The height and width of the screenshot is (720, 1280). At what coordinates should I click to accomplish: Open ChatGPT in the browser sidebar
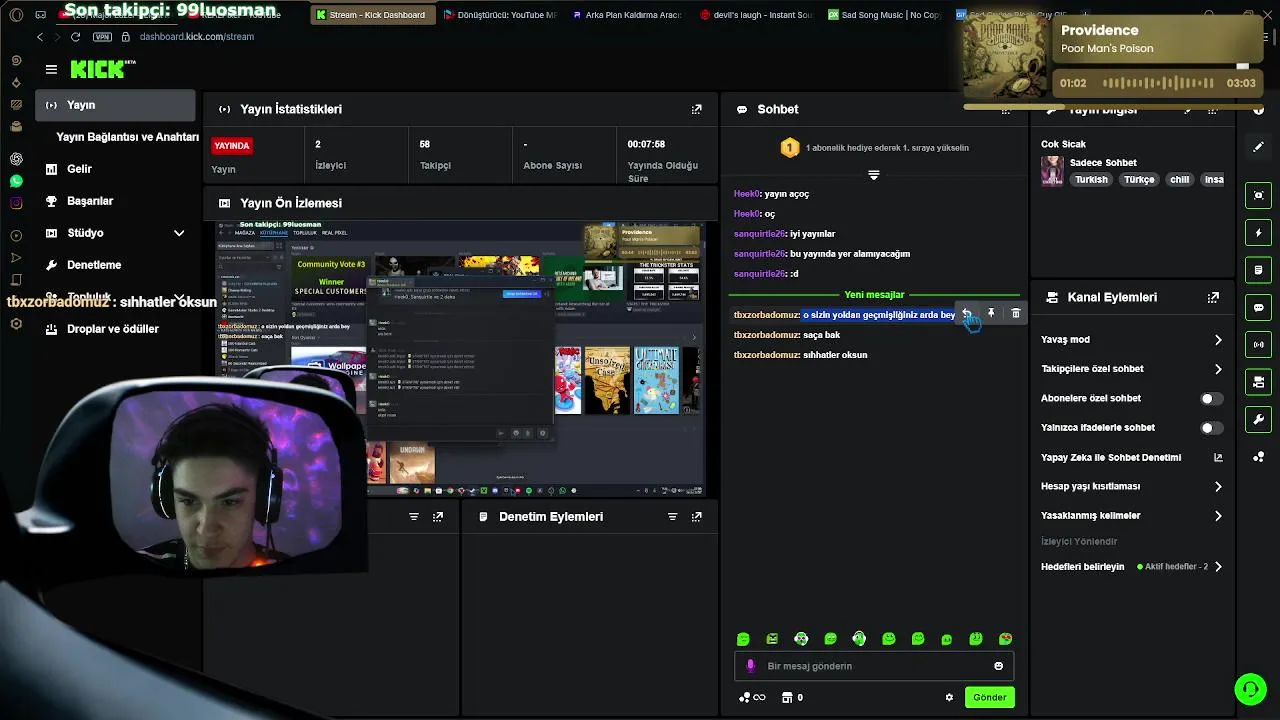tap(16, 159)
